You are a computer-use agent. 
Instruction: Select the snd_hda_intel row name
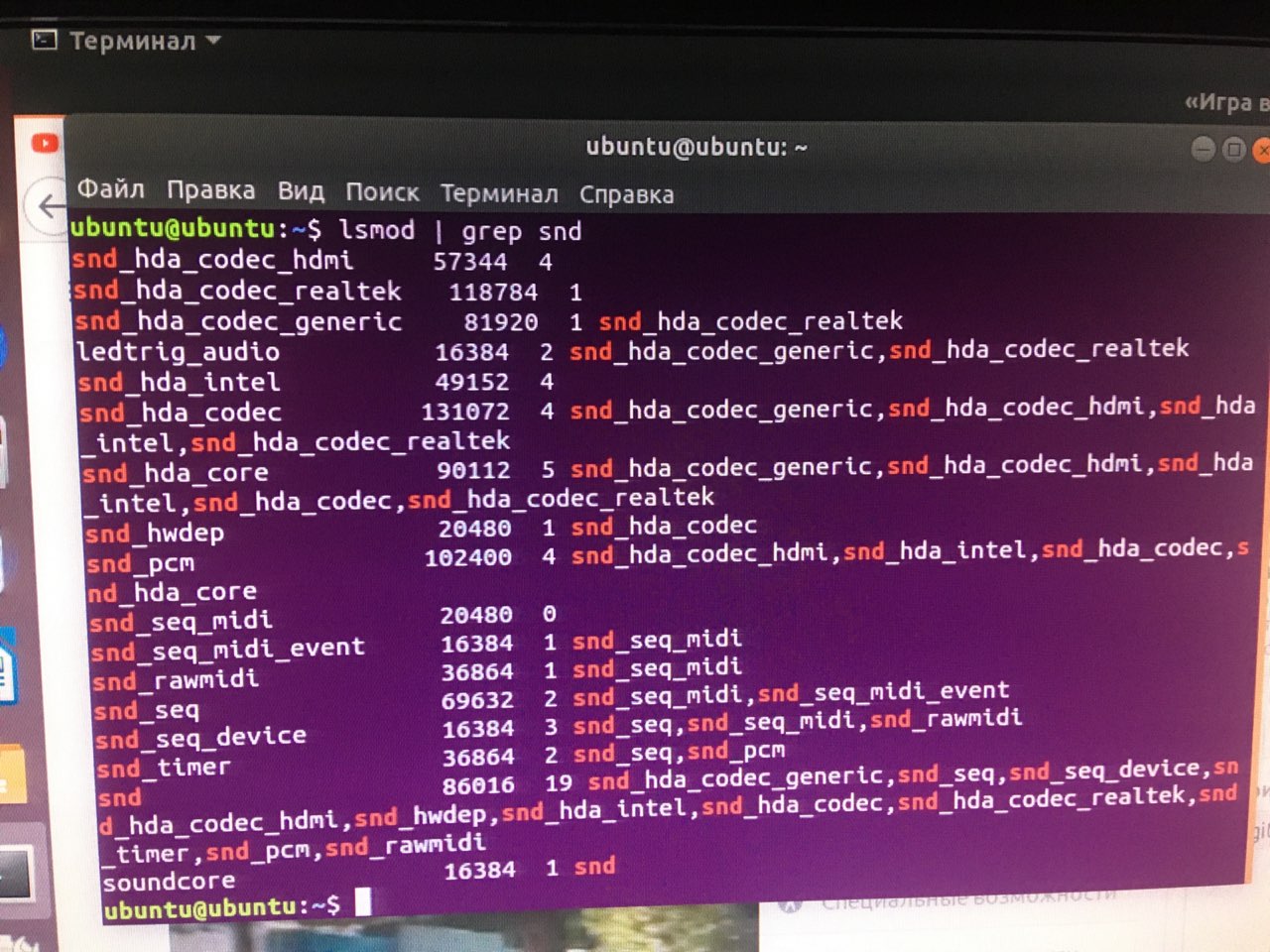pos(179,382)
